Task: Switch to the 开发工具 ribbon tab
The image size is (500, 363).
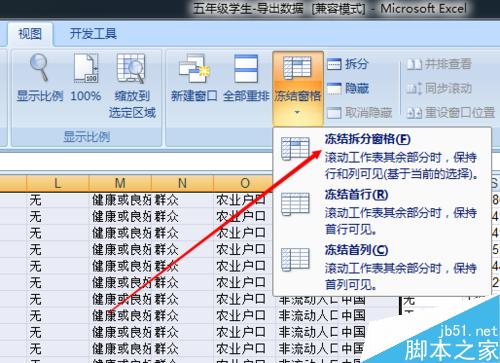Action: (x=93, y=34)
